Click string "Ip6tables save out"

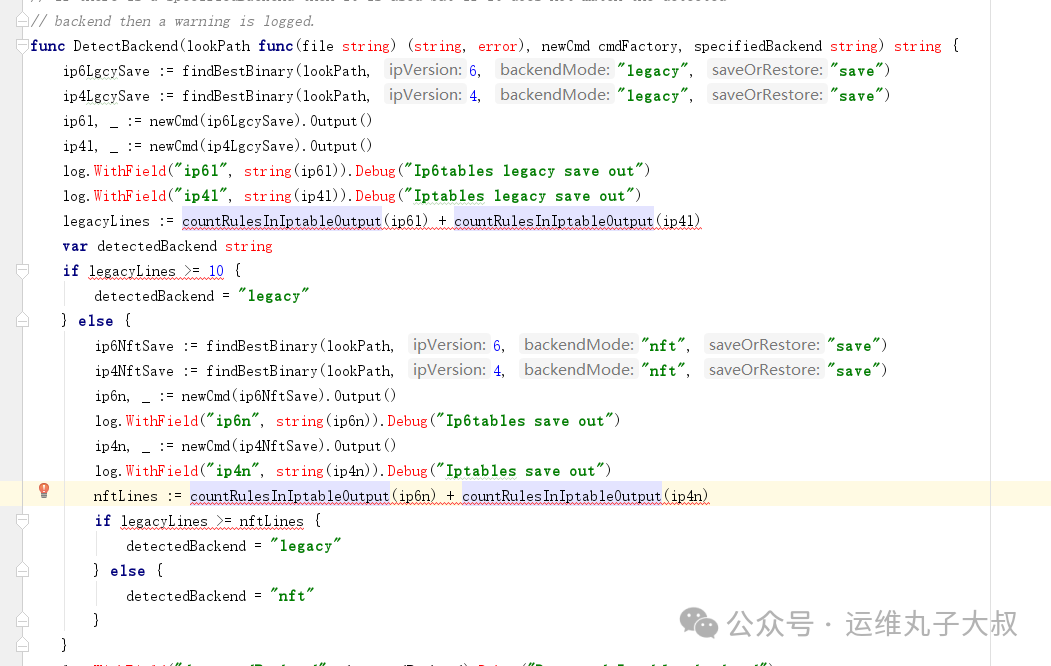(525, 421)
